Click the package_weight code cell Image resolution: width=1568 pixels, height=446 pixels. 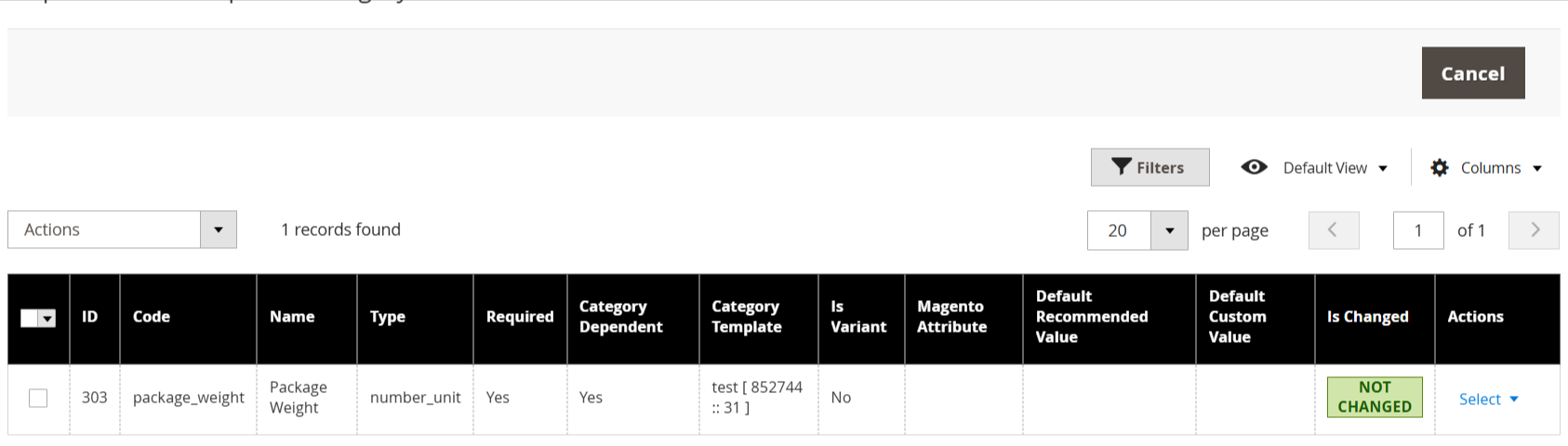pyautogui.click(x=189, y=398)
